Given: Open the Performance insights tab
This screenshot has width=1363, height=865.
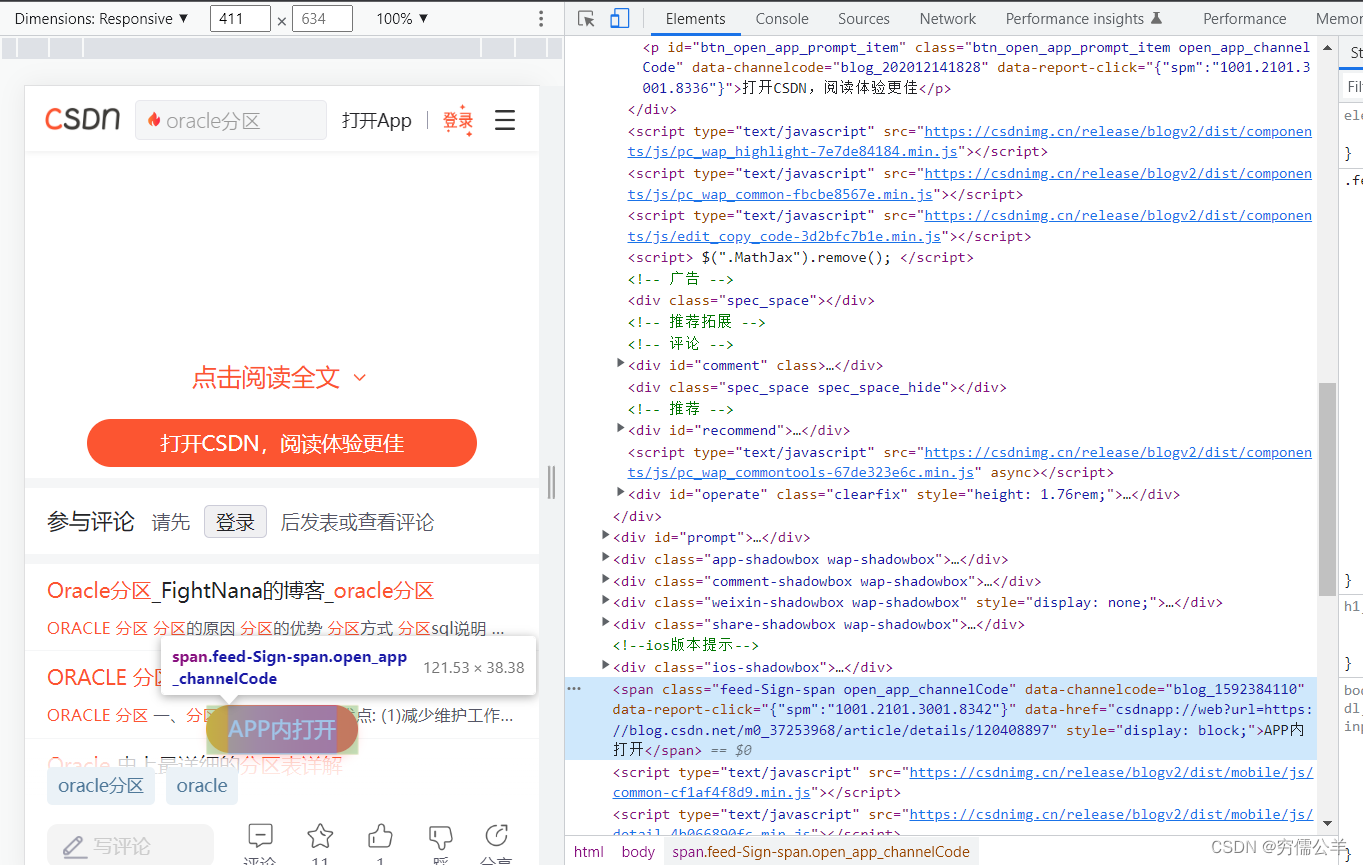Looking at the screenshot, I should (x=1084, y=19).
